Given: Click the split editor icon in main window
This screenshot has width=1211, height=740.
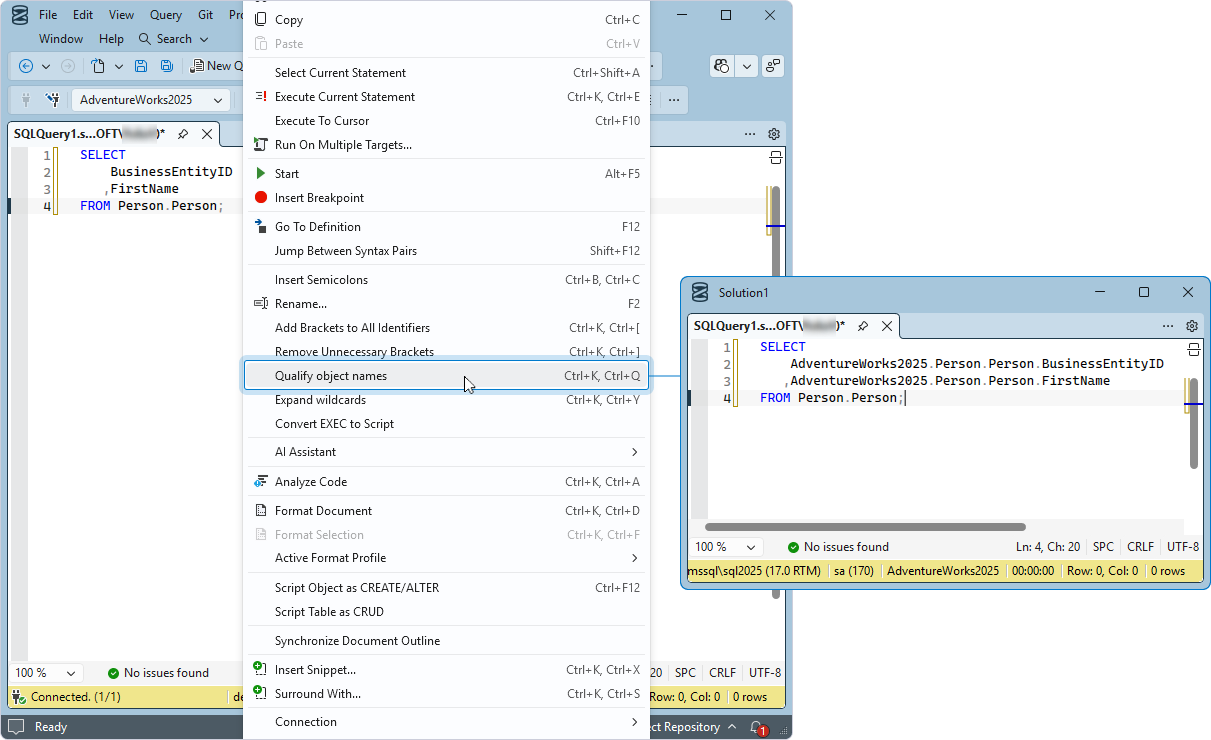Looking at the screenshot, I should (x=775, y=157).
